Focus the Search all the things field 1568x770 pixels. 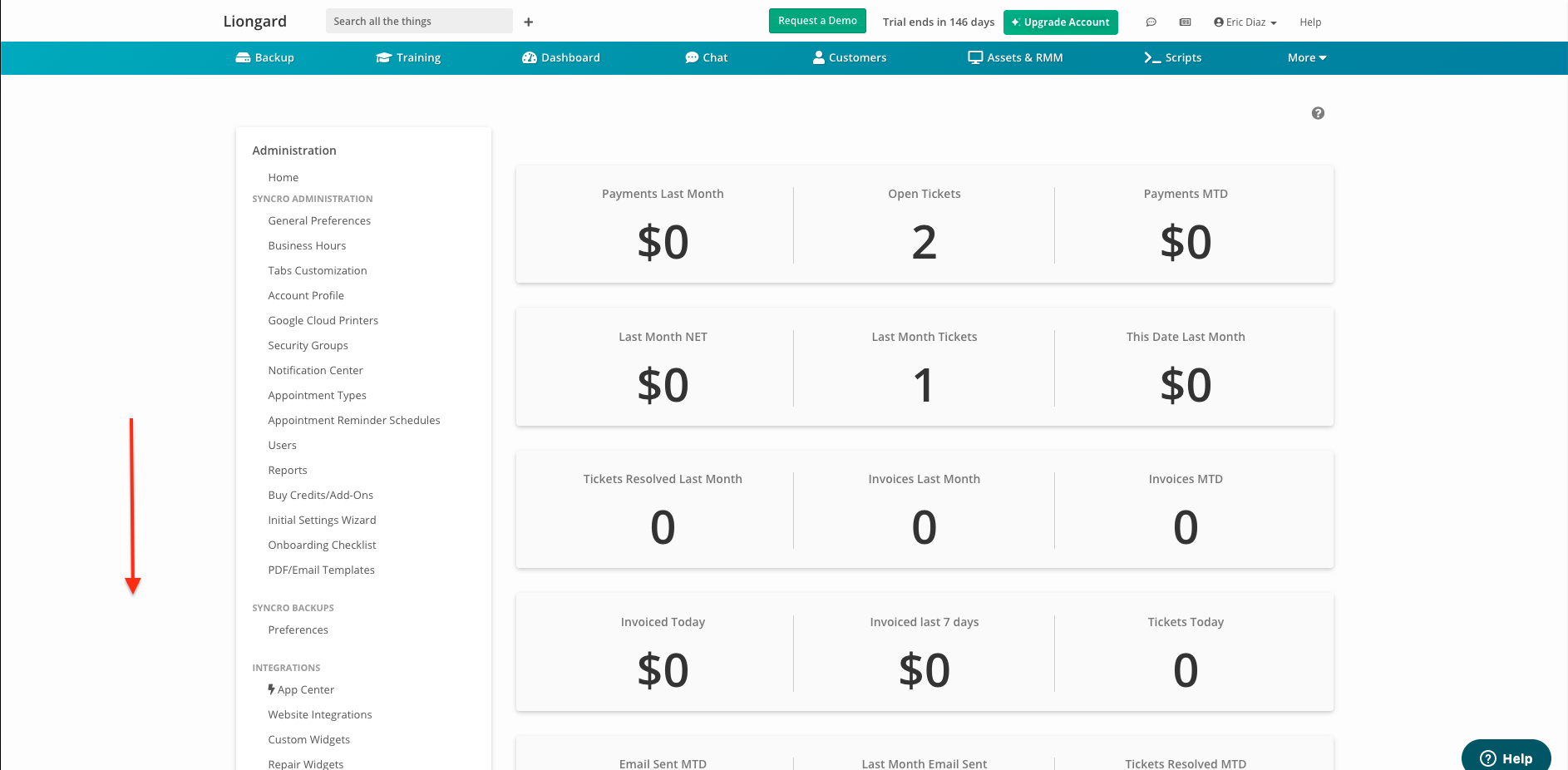pyautogui.click(x=419, y=21)
